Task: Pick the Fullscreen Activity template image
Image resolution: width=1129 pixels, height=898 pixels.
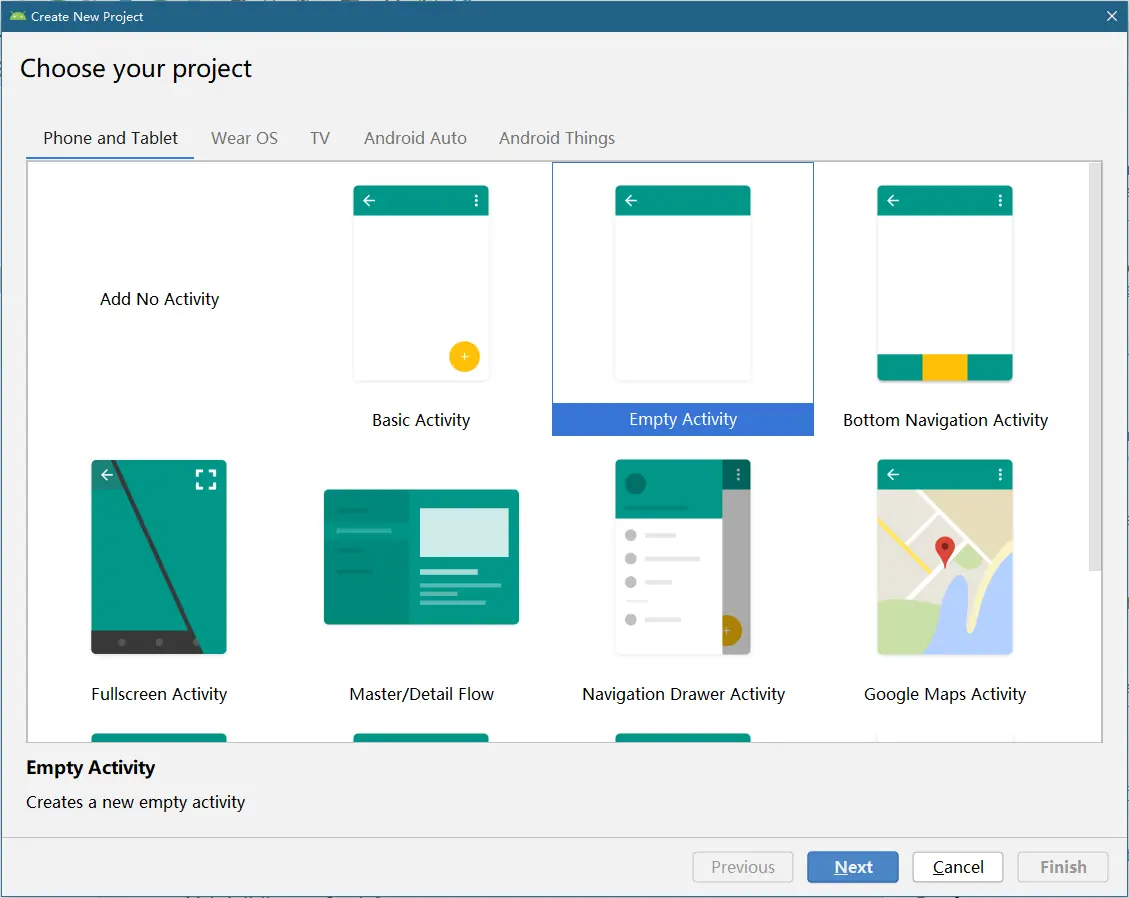Action: coord(158,557)
